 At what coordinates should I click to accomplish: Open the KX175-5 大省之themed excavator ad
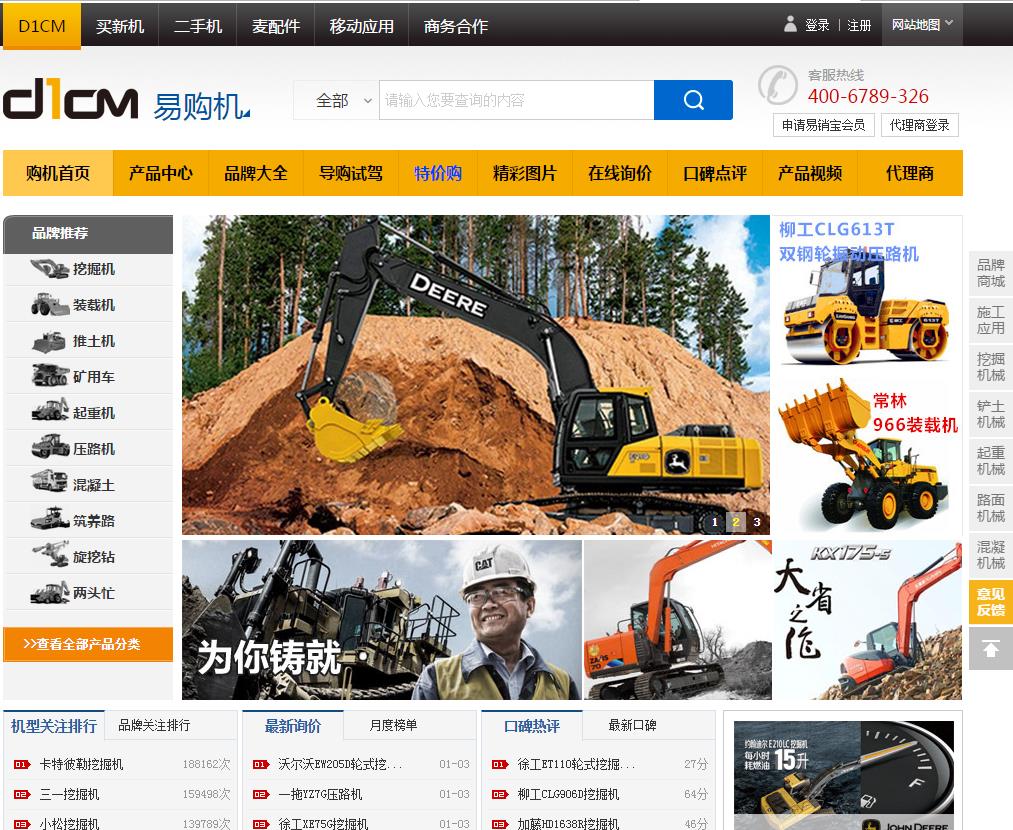coord(868,620)
